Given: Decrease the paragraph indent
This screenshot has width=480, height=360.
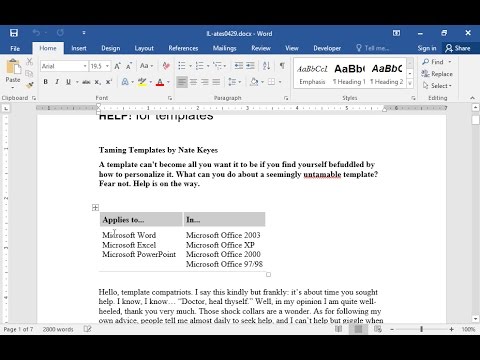Looking at the screenshot, I should tap(239, 66).
